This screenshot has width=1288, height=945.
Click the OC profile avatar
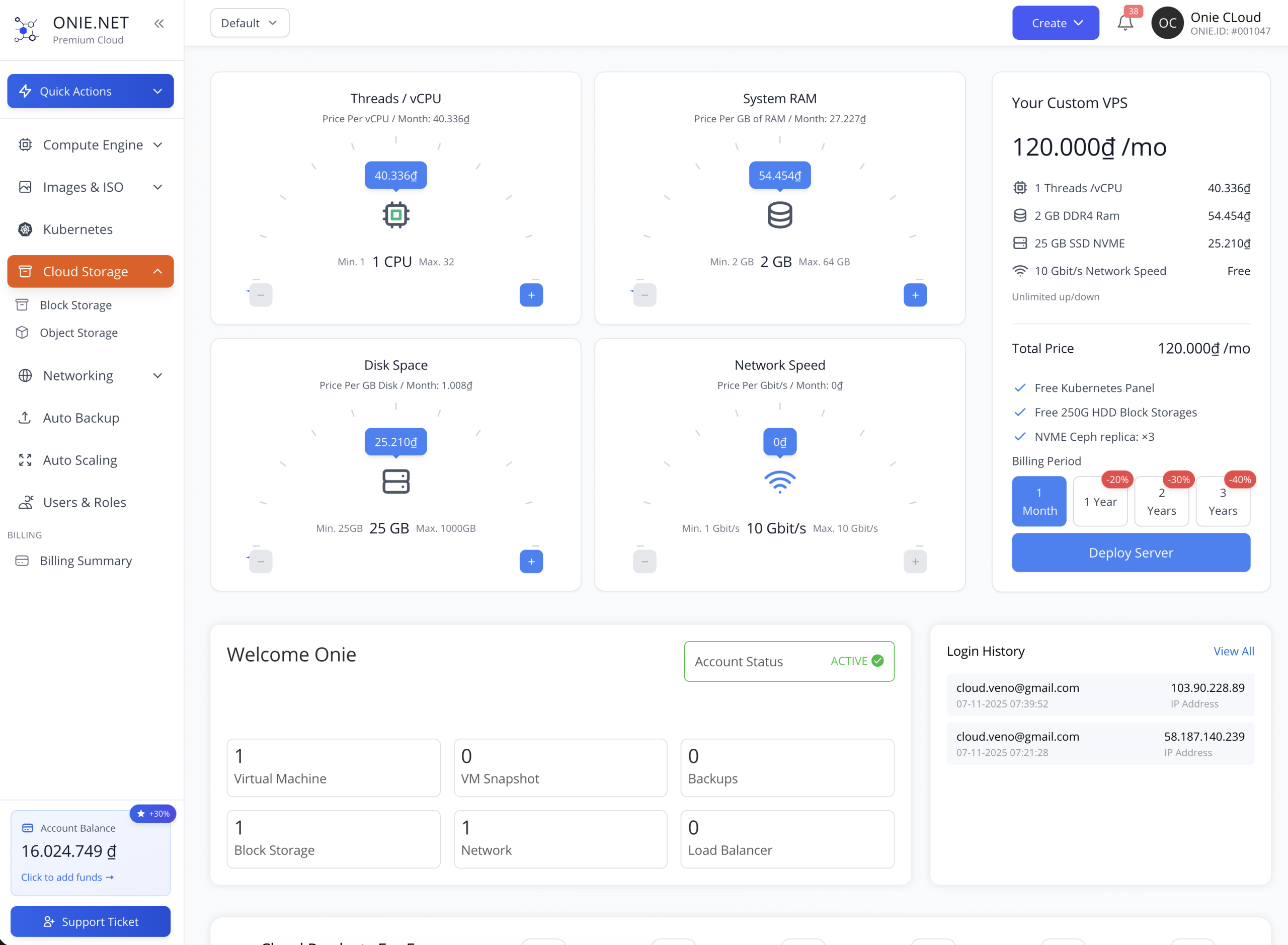pos(1167,23)
